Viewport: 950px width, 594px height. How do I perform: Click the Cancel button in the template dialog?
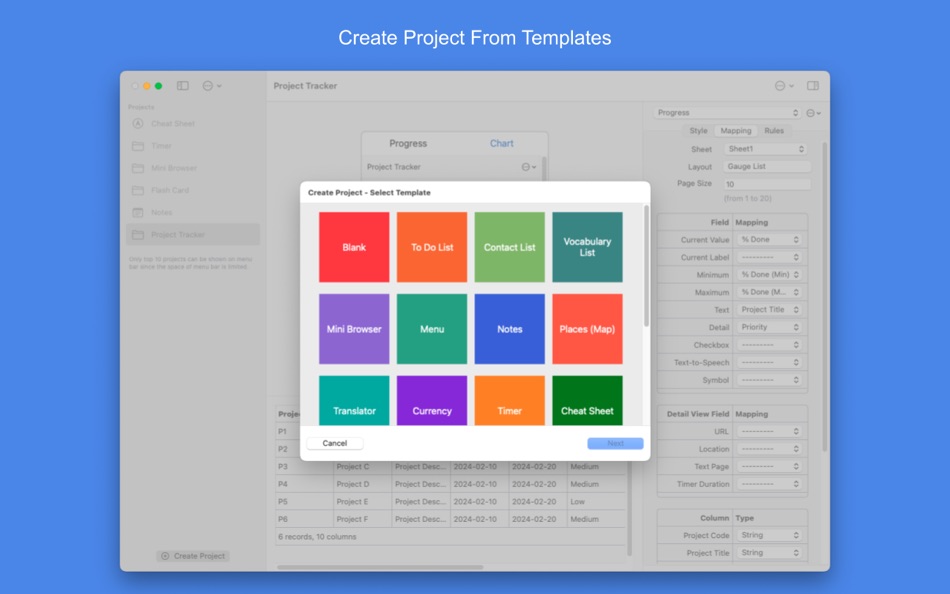334,443
